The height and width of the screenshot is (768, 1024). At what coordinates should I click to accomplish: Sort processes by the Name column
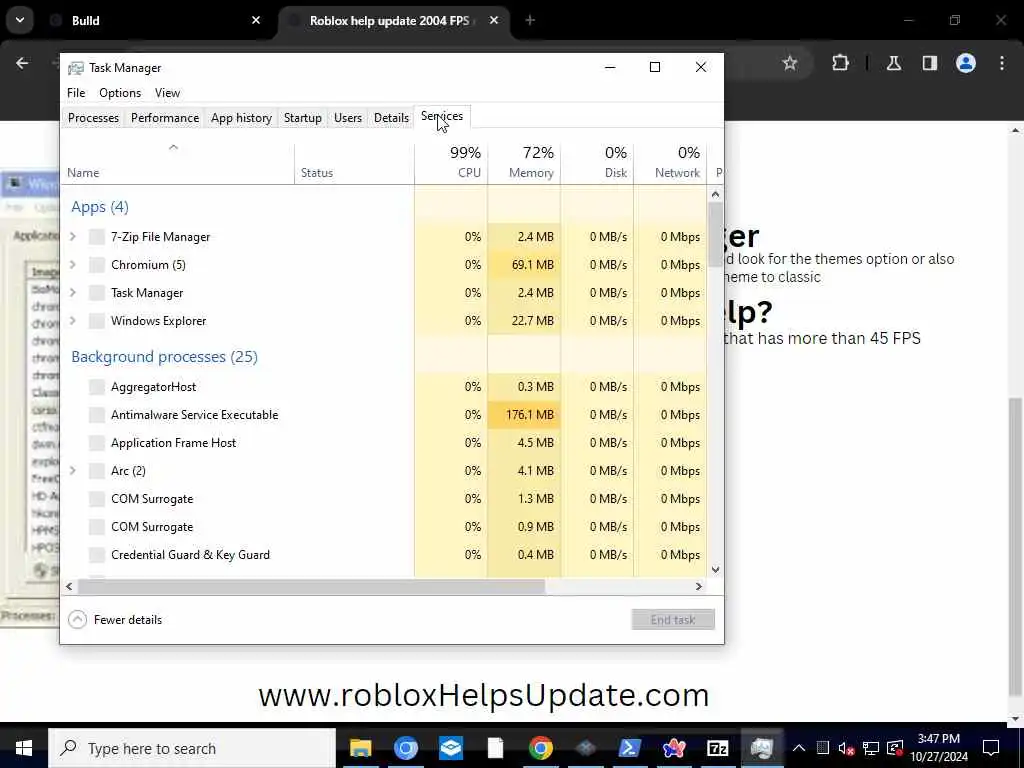[176, 163]
